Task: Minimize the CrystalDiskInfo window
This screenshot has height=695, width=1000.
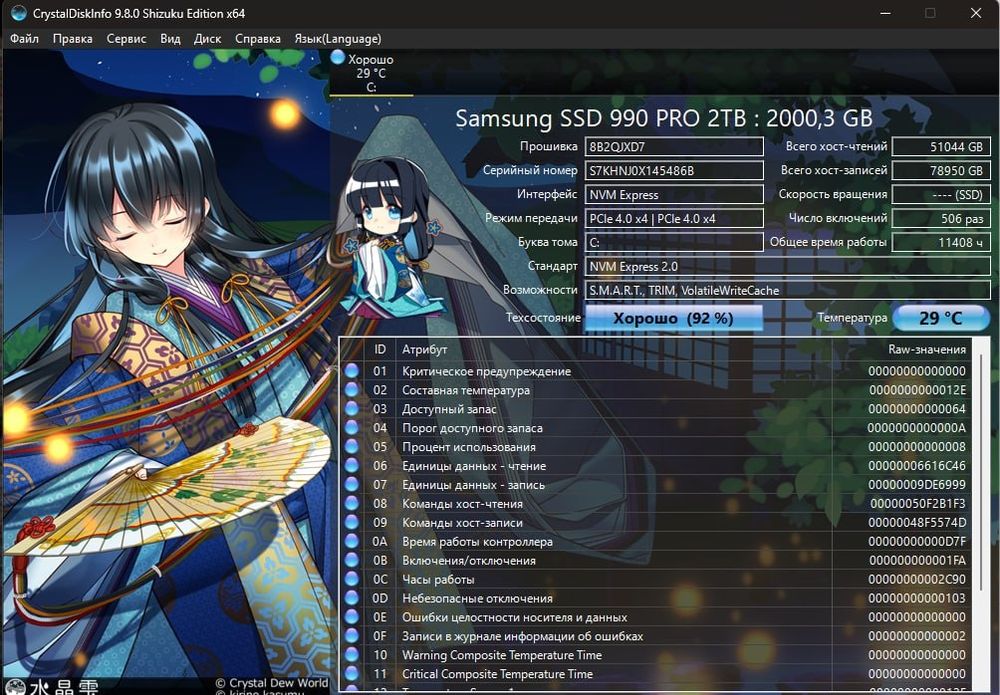Action: click(x=885, y=13)
